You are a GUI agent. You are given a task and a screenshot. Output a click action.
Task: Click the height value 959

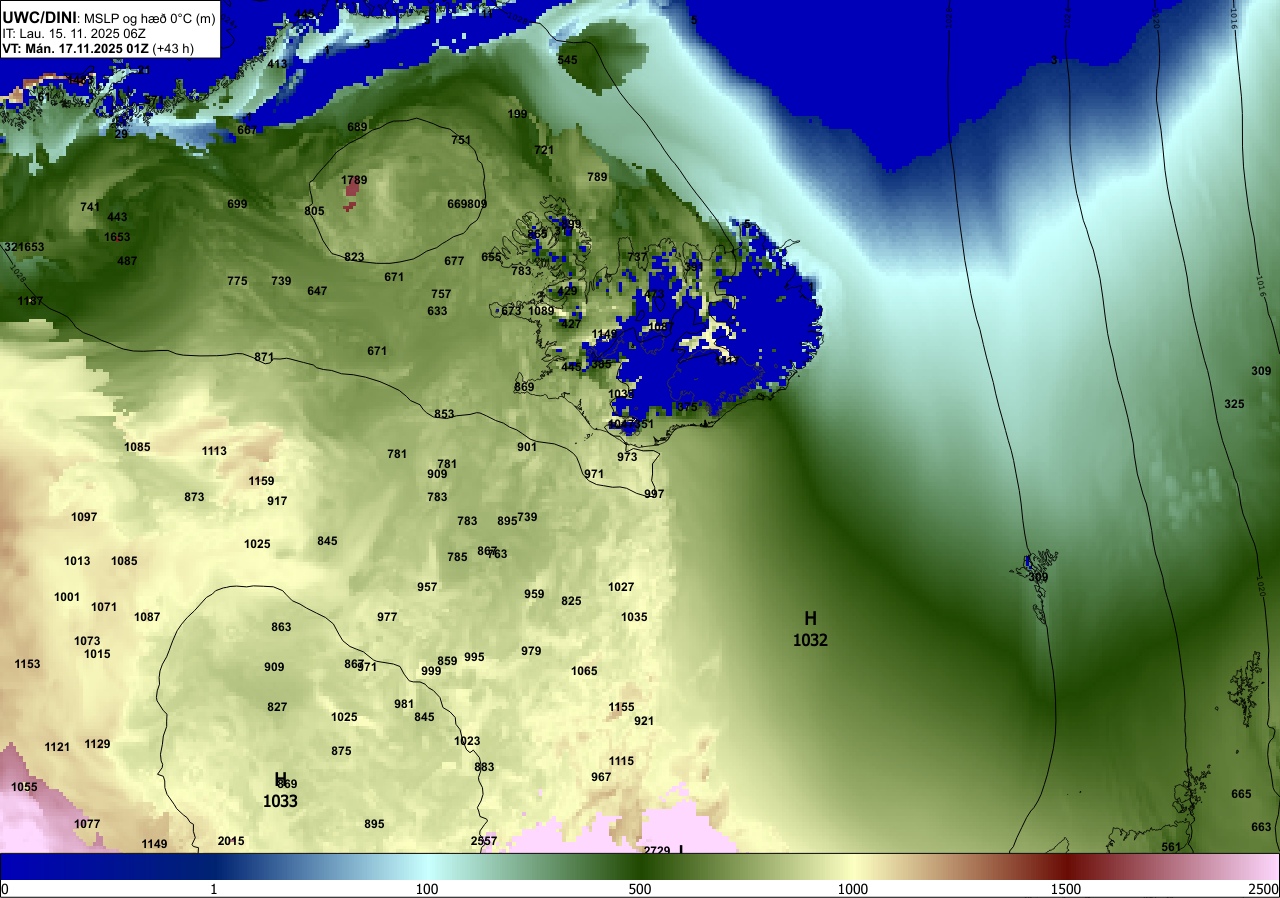(x=534, y=594)
